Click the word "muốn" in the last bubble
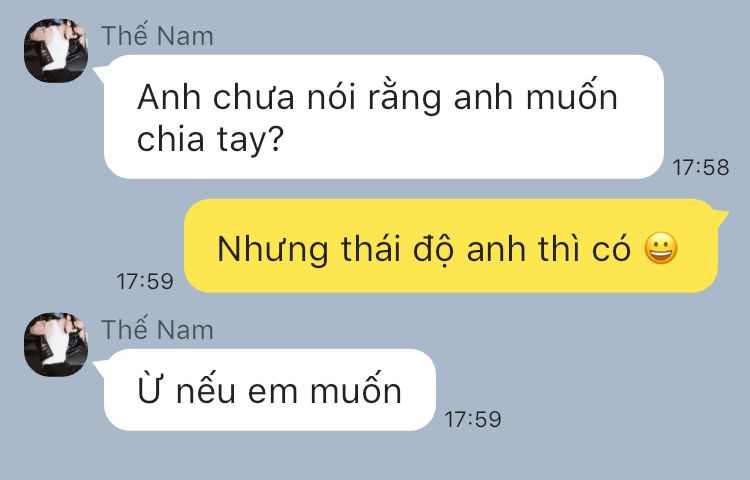This screenshot has width=750, height=480. pos(356,390)
